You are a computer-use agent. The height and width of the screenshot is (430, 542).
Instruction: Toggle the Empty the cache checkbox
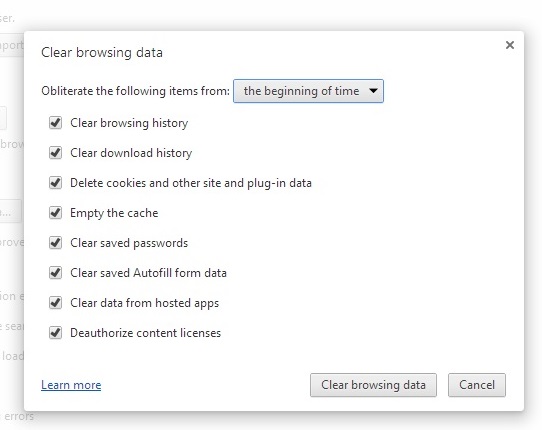pos(55,213)
